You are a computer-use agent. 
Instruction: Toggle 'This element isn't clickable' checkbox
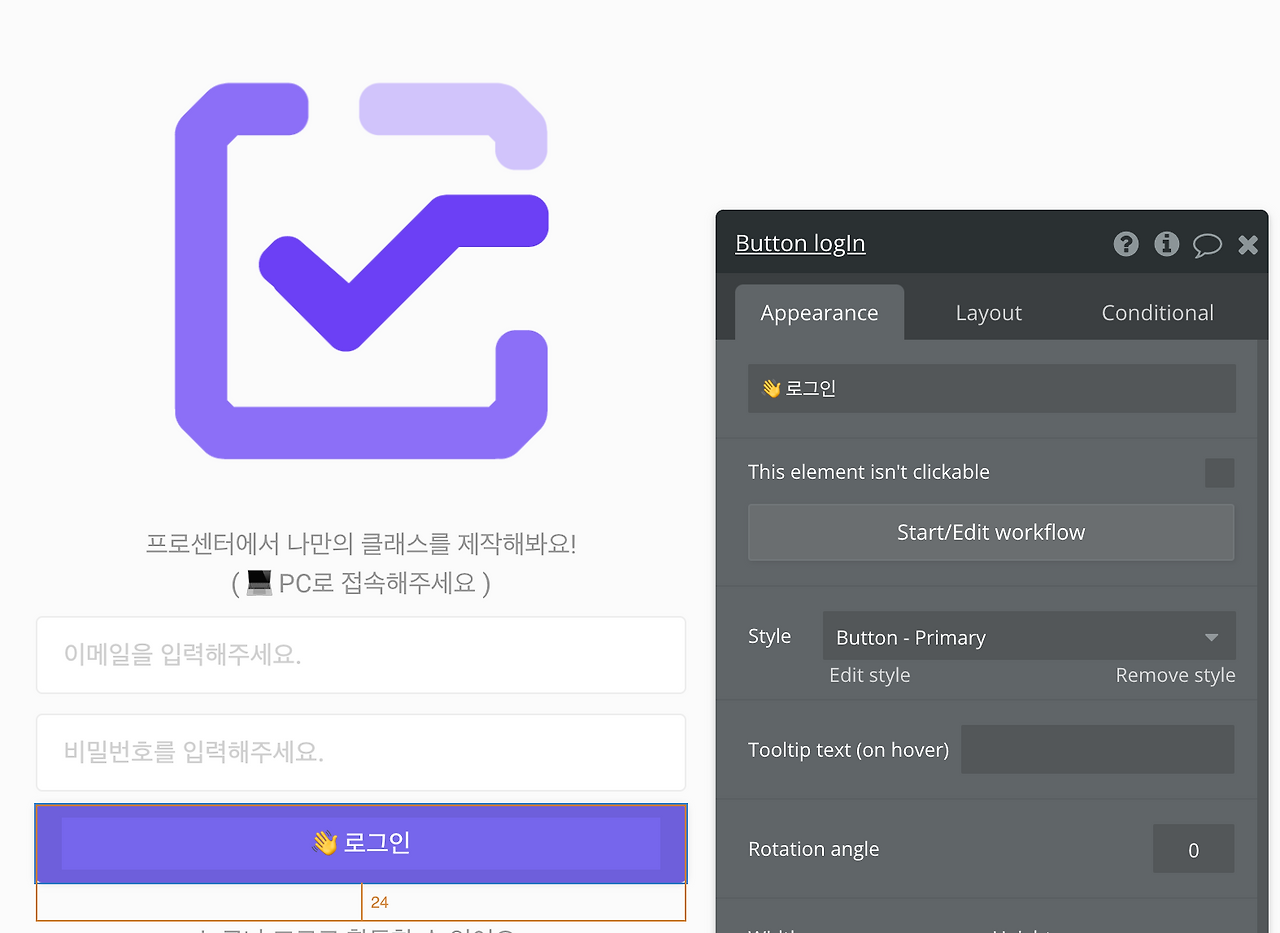click(1219, 472)
